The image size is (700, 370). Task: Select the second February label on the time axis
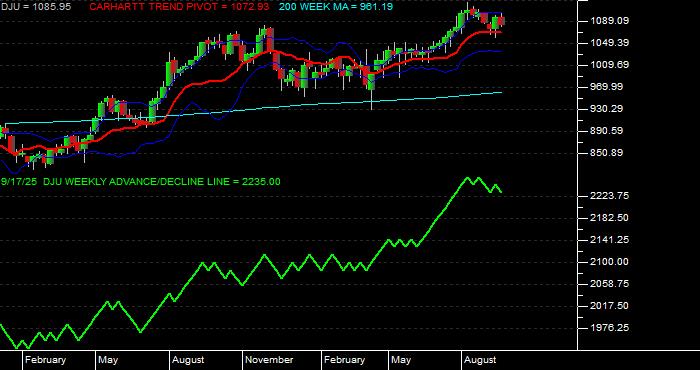pyautogui.click(x=344, y=360)
